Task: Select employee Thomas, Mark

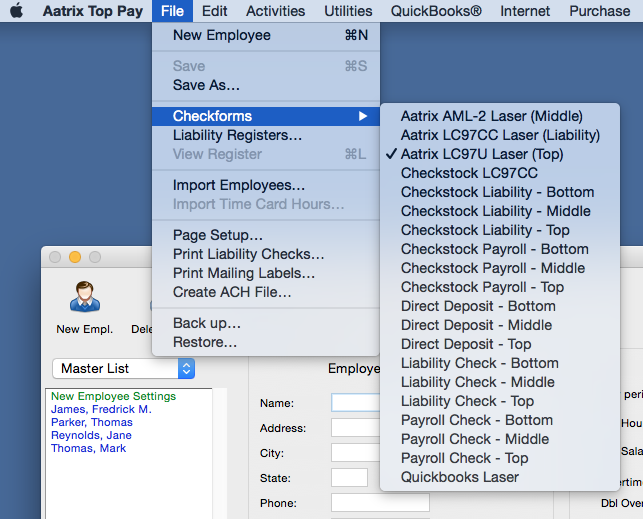Action: point(89,448)
